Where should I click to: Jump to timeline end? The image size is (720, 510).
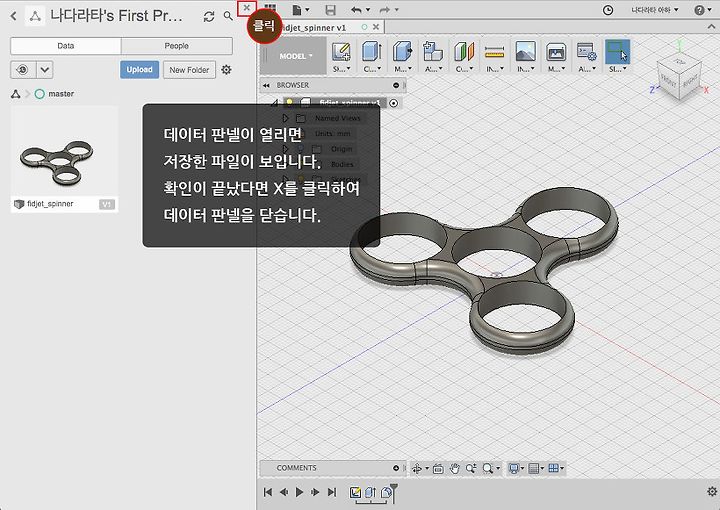332,492
